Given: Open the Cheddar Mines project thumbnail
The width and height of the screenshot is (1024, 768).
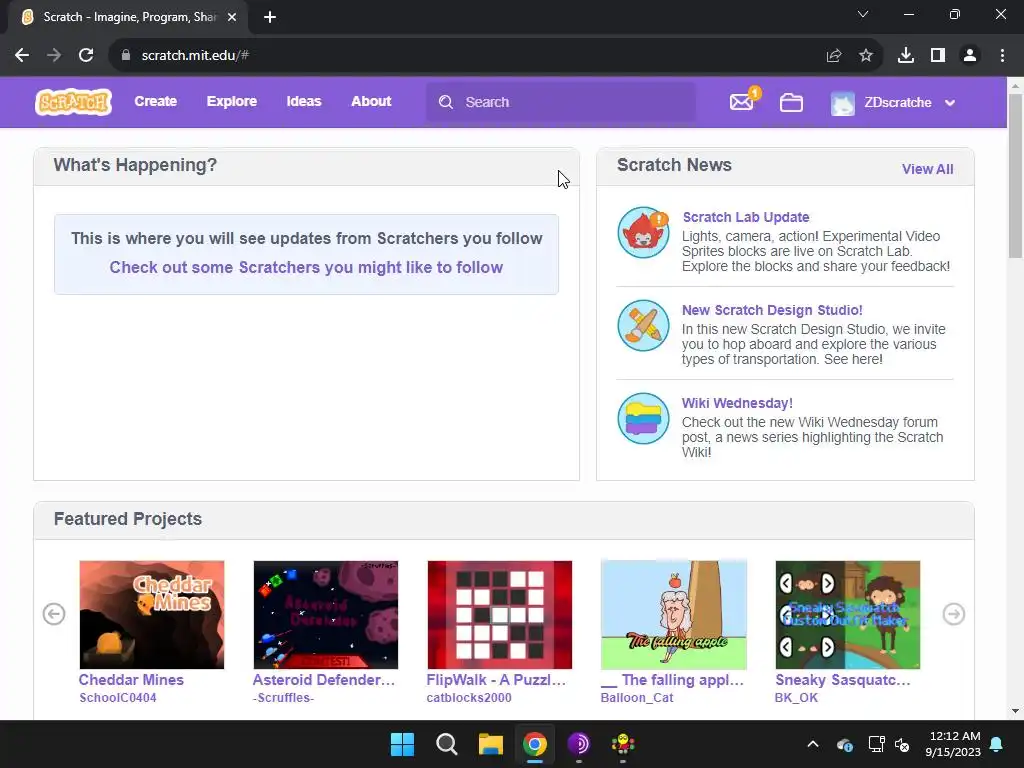Looking at the screenshot, I should pos(152,615).
